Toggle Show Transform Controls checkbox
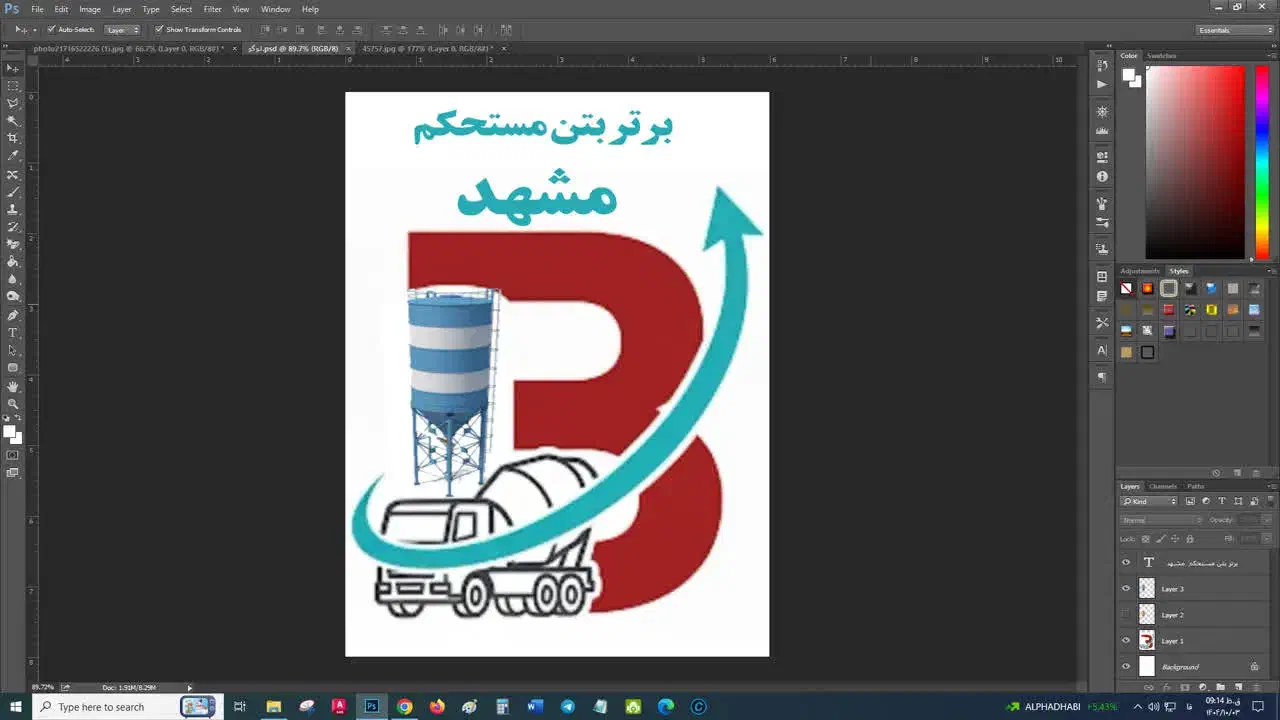Viewport: 1280px width, 720px height. [x=159, y=30]
